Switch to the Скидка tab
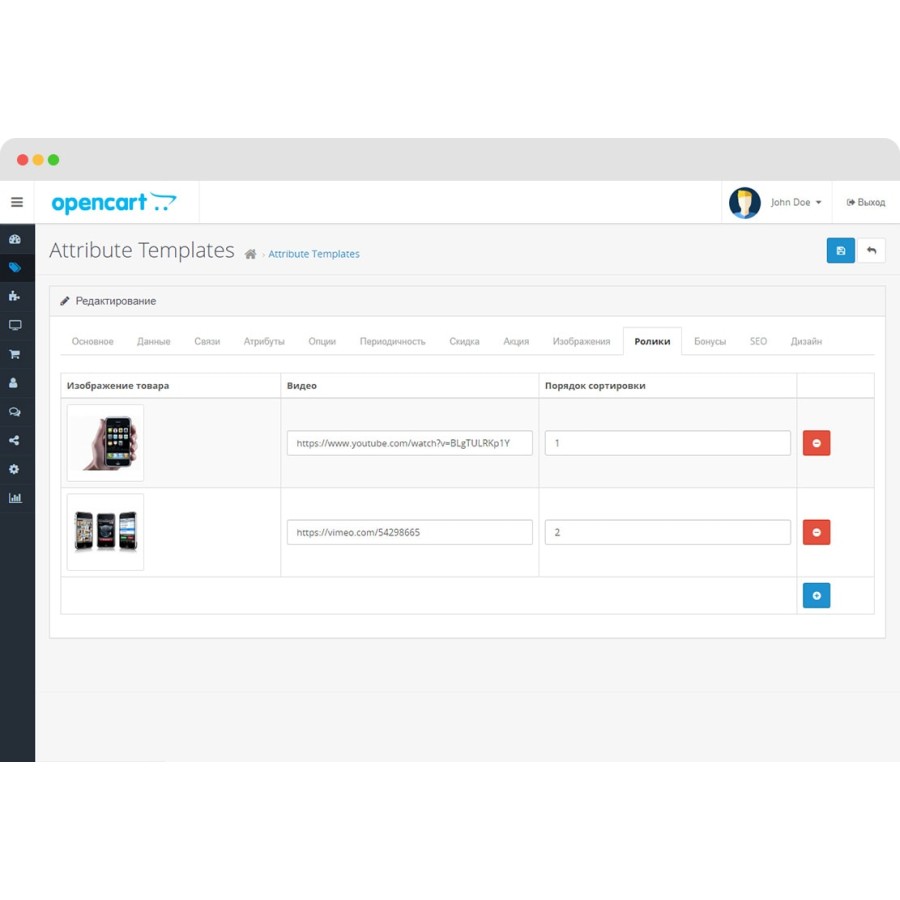 pos(464,342)
